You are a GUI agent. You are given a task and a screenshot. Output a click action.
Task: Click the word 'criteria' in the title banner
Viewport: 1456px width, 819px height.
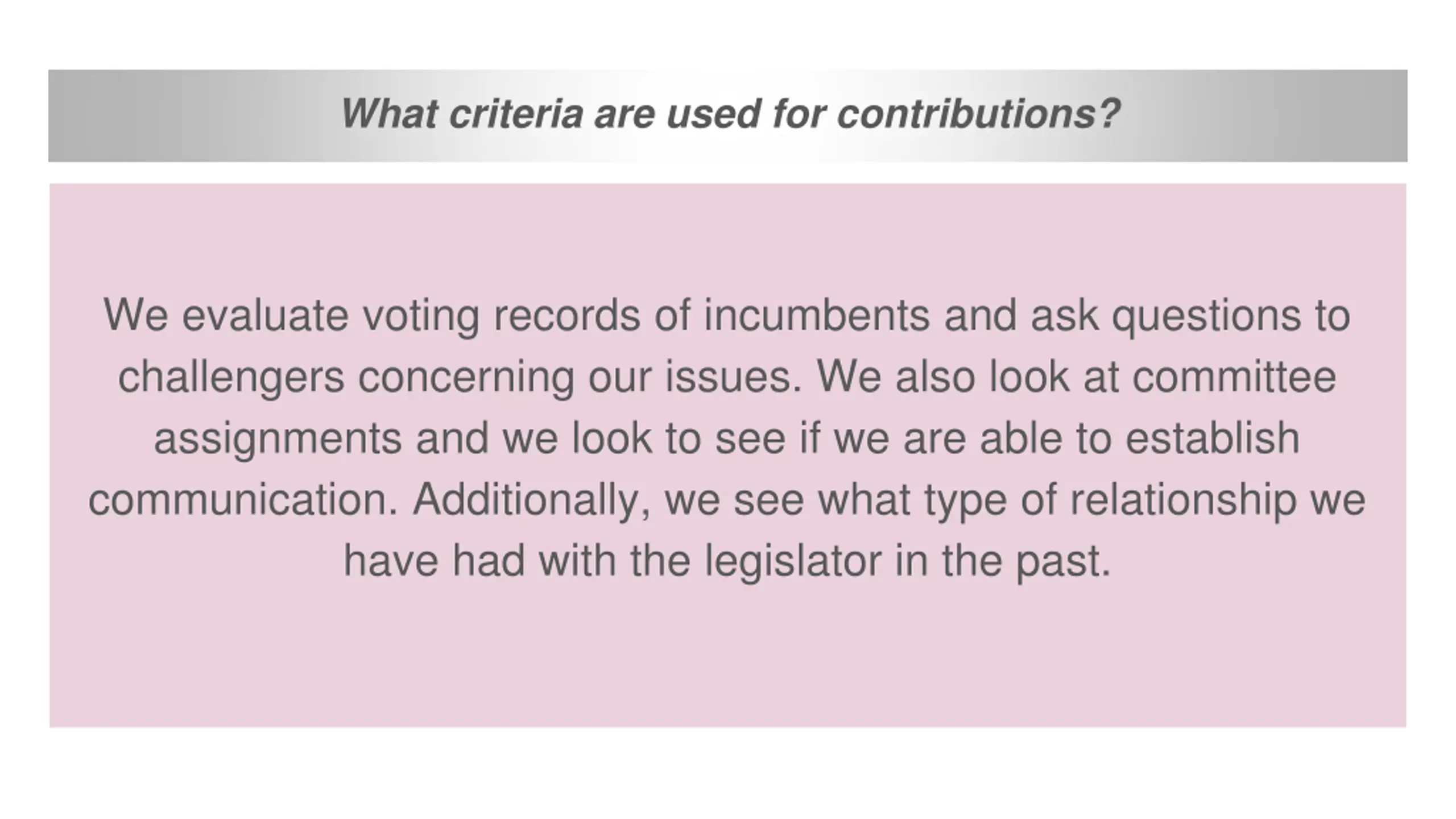tap(516, 115)
